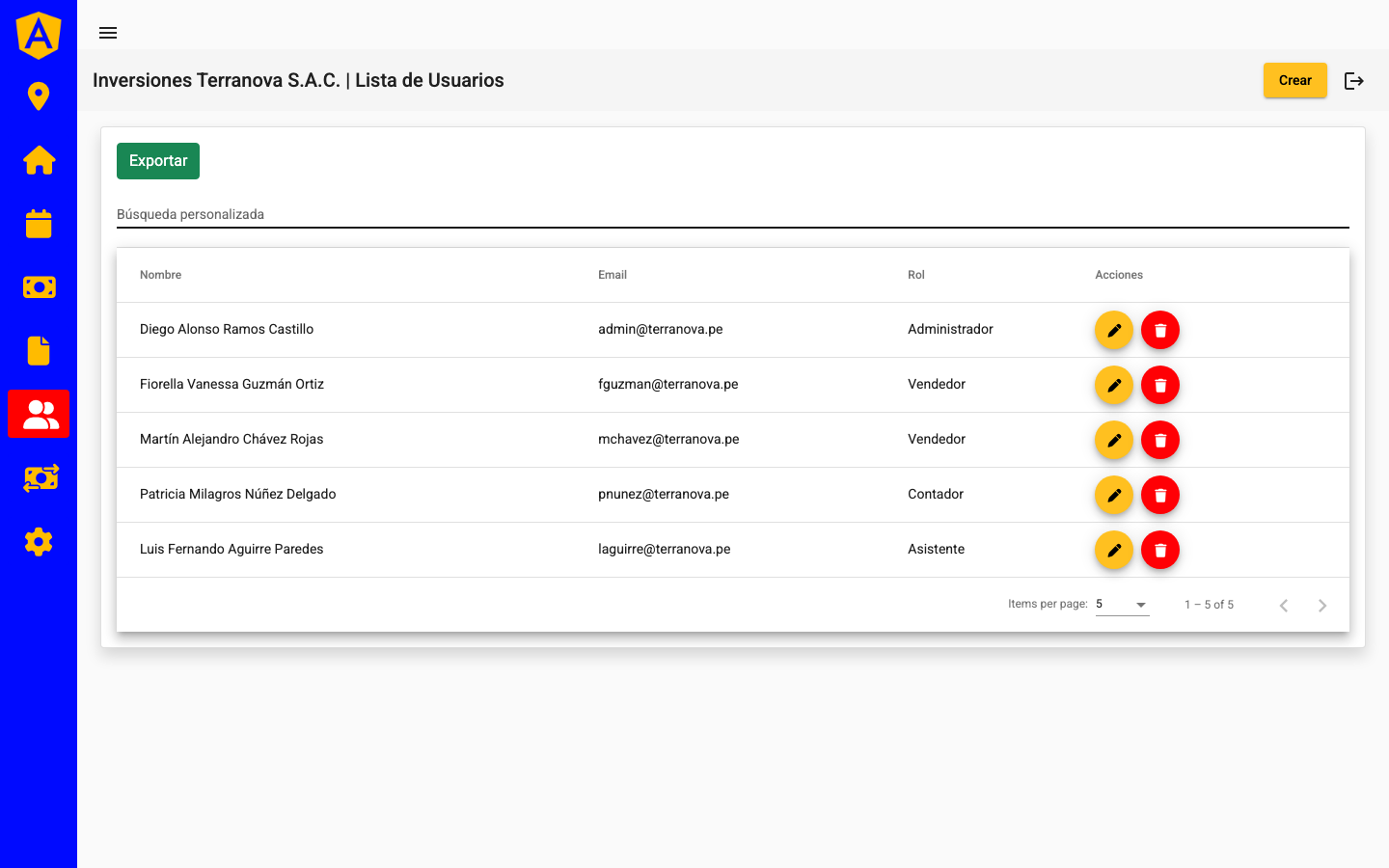This screenshot has width=1389, height=868.
Task: Open the settings gear in the sidebar
Action: (39, 542)
